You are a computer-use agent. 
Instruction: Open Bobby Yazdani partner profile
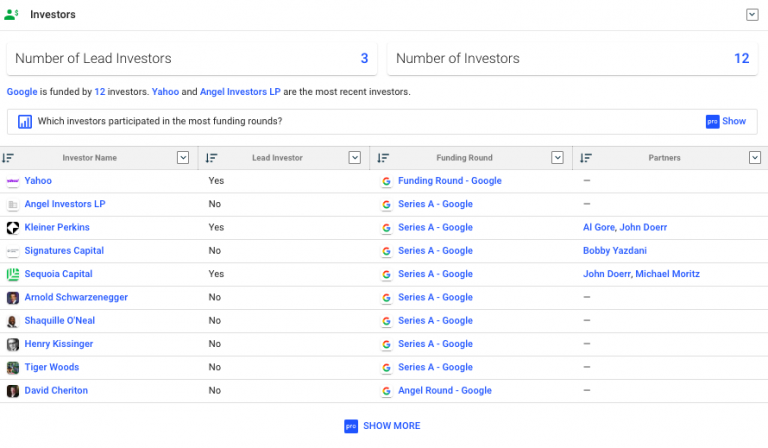(x=615, y=251)
